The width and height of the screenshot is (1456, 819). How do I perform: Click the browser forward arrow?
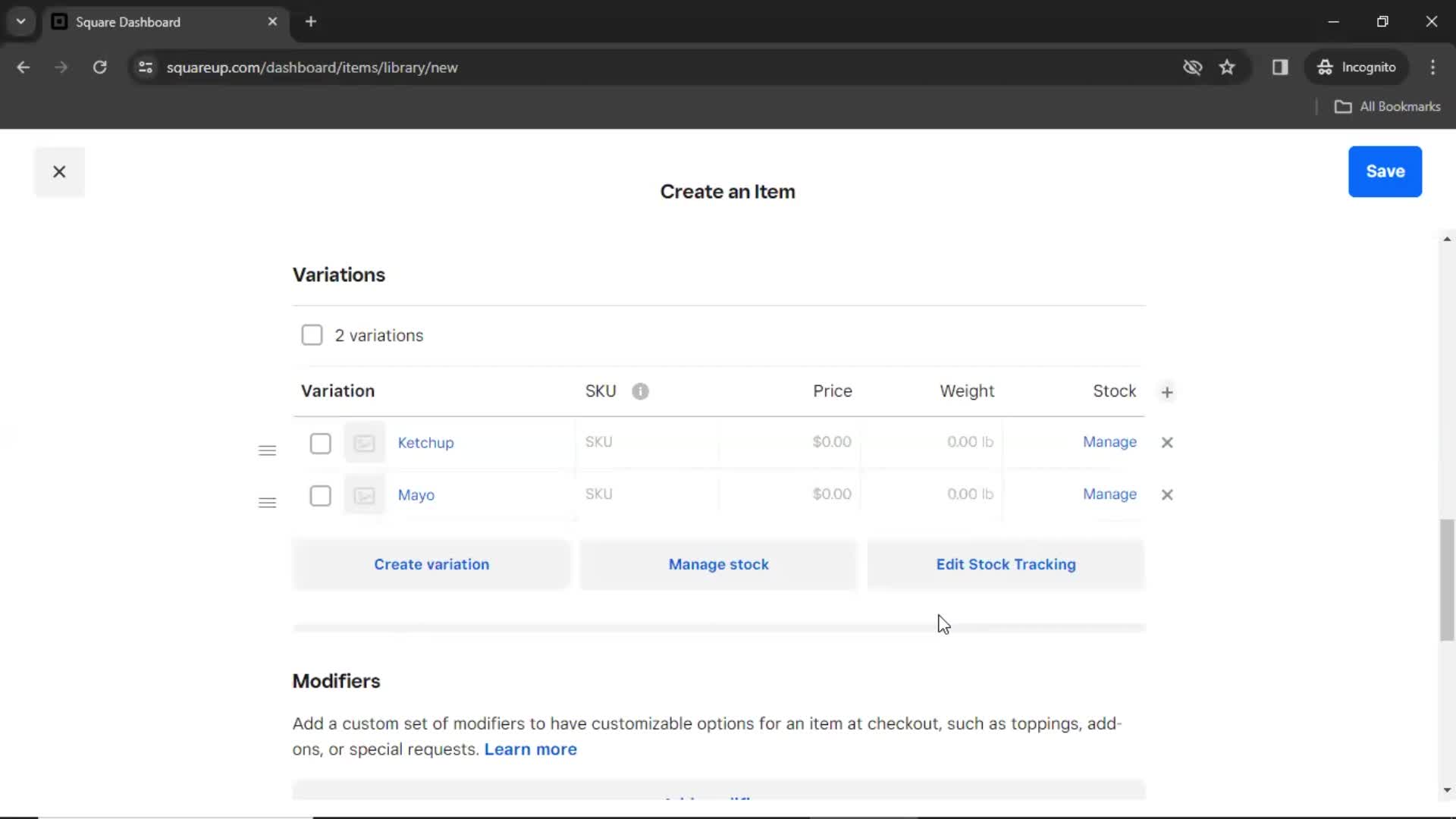pyautogui.click(x=61, y=67)
